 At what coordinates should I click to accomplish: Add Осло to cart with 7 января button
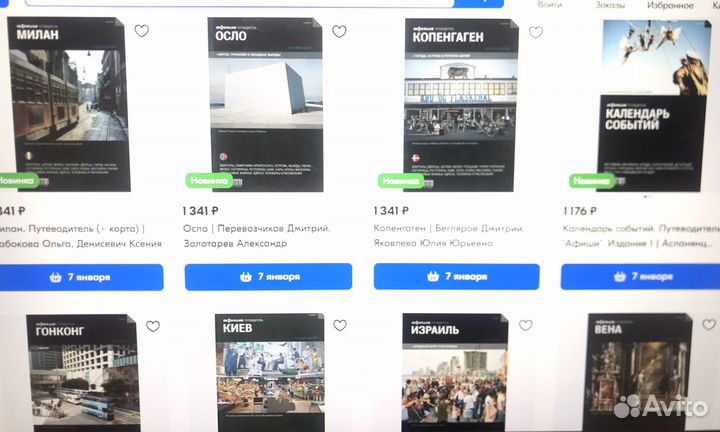(x=268, y=277)
